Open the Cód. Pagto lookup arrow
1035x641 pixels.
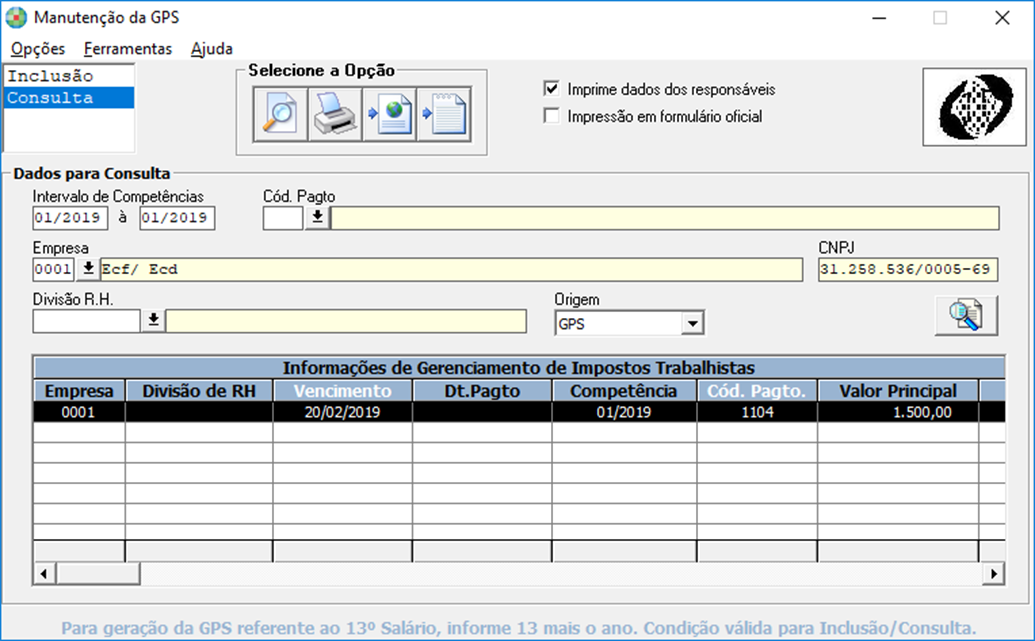click(317, 217)
